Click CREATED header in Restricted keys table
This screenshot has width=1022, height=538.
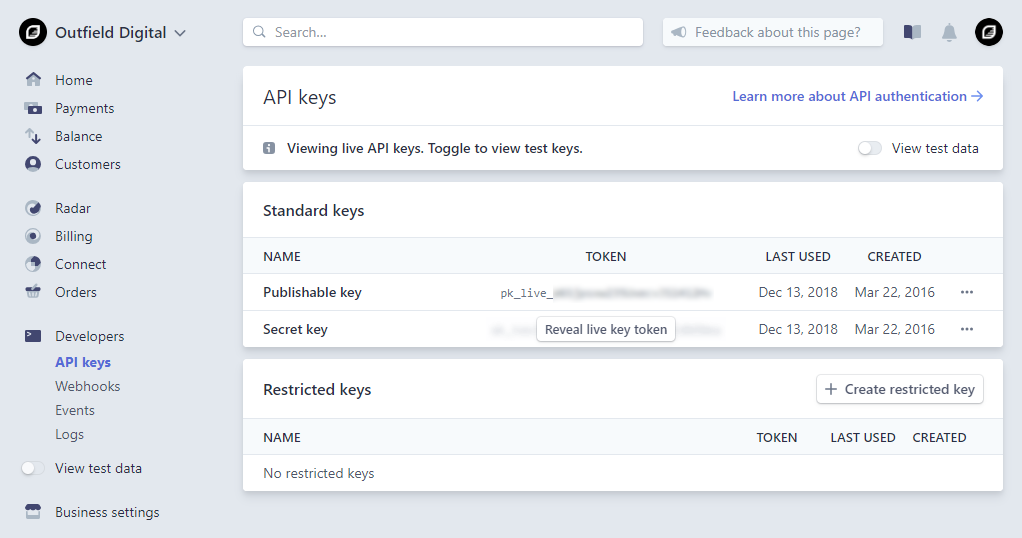click(939, 438)
